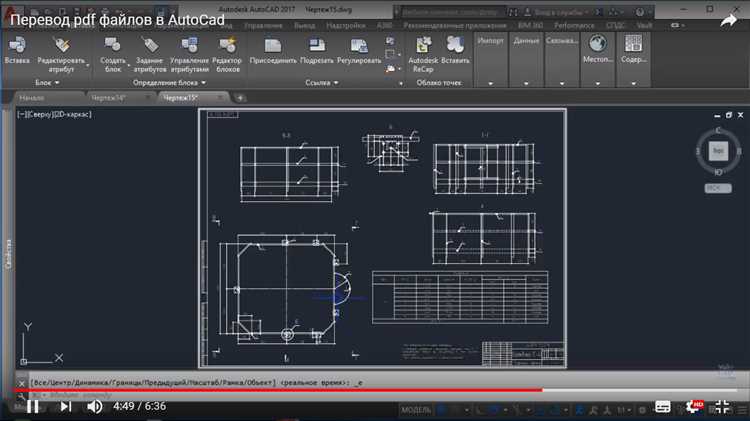750x421 pixels.
Task: Click the frames icon in Ссылка panel
Action: pos(391,54)
